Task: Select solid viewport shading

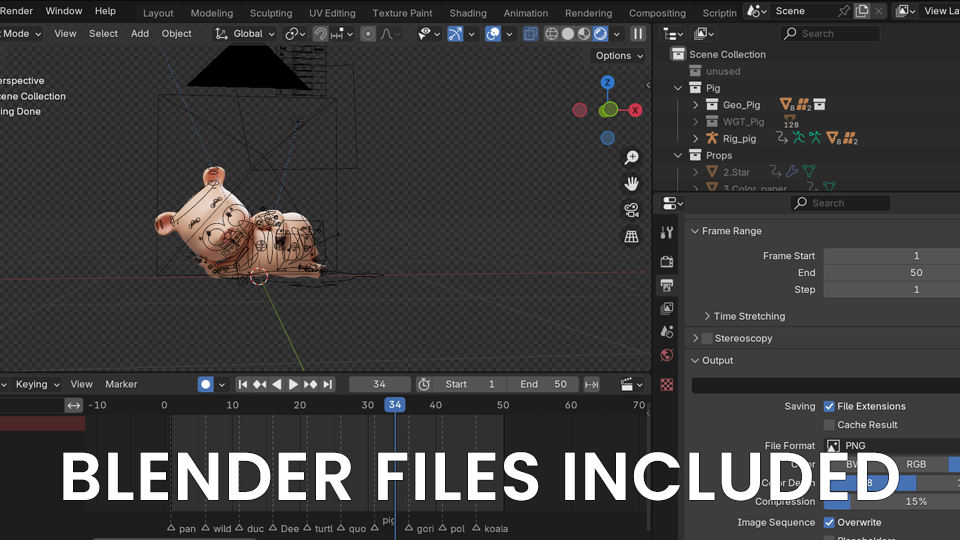Action: click(x=568, y=34)
